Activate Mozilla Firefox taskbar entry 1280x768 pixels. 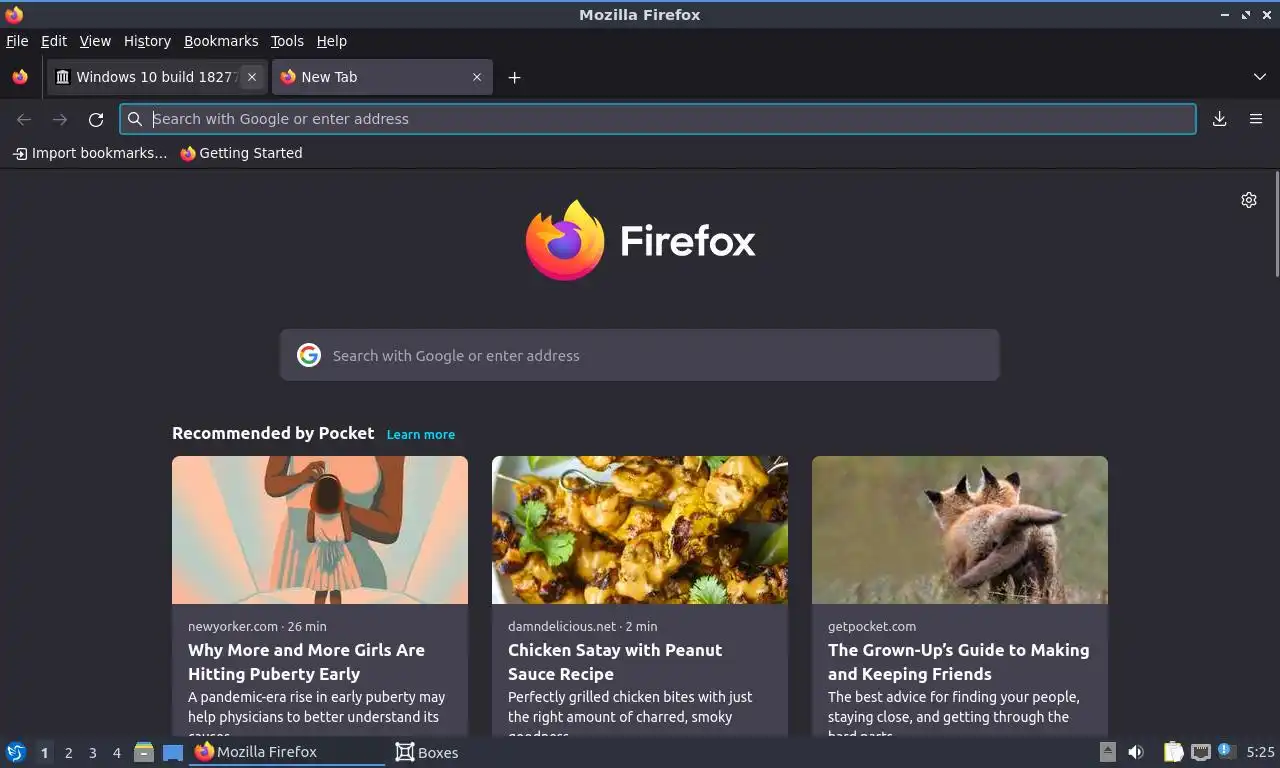(x=287, y=752)
